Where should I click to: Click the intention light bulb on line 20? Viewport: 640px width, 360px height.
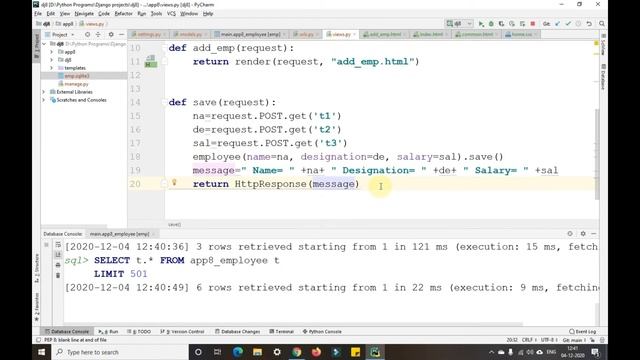174,182
